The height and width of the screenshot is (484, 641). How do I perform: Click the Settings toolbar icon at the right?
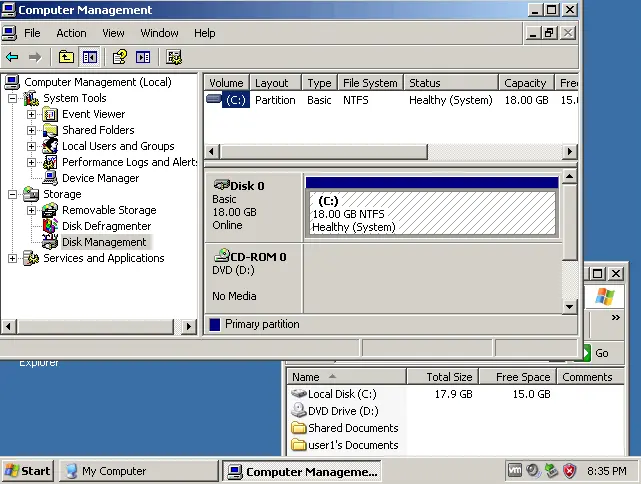click(x=174, y=57)
